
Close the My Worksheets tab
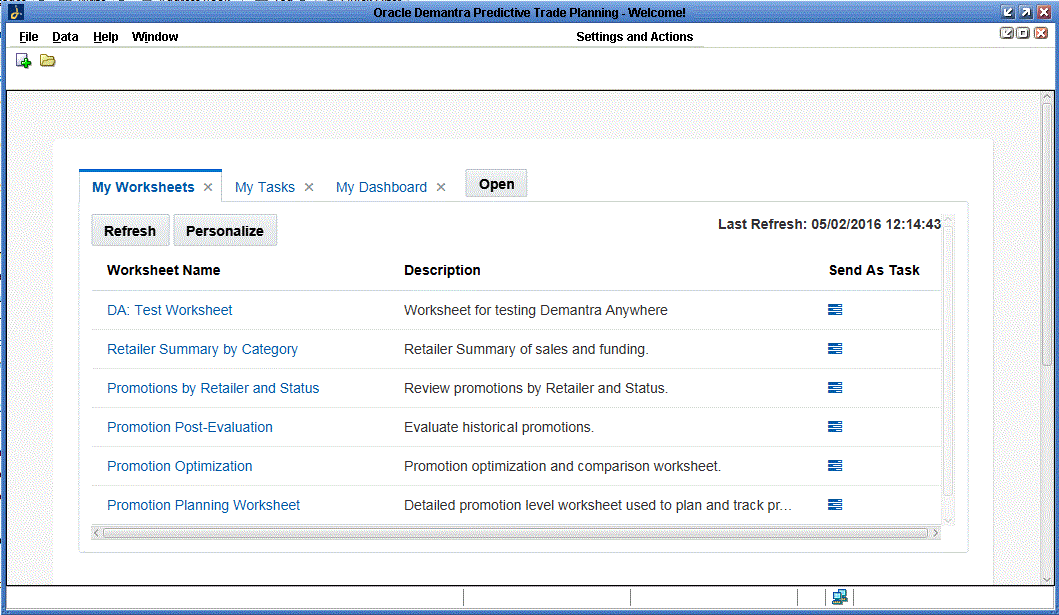pos(208,187)
